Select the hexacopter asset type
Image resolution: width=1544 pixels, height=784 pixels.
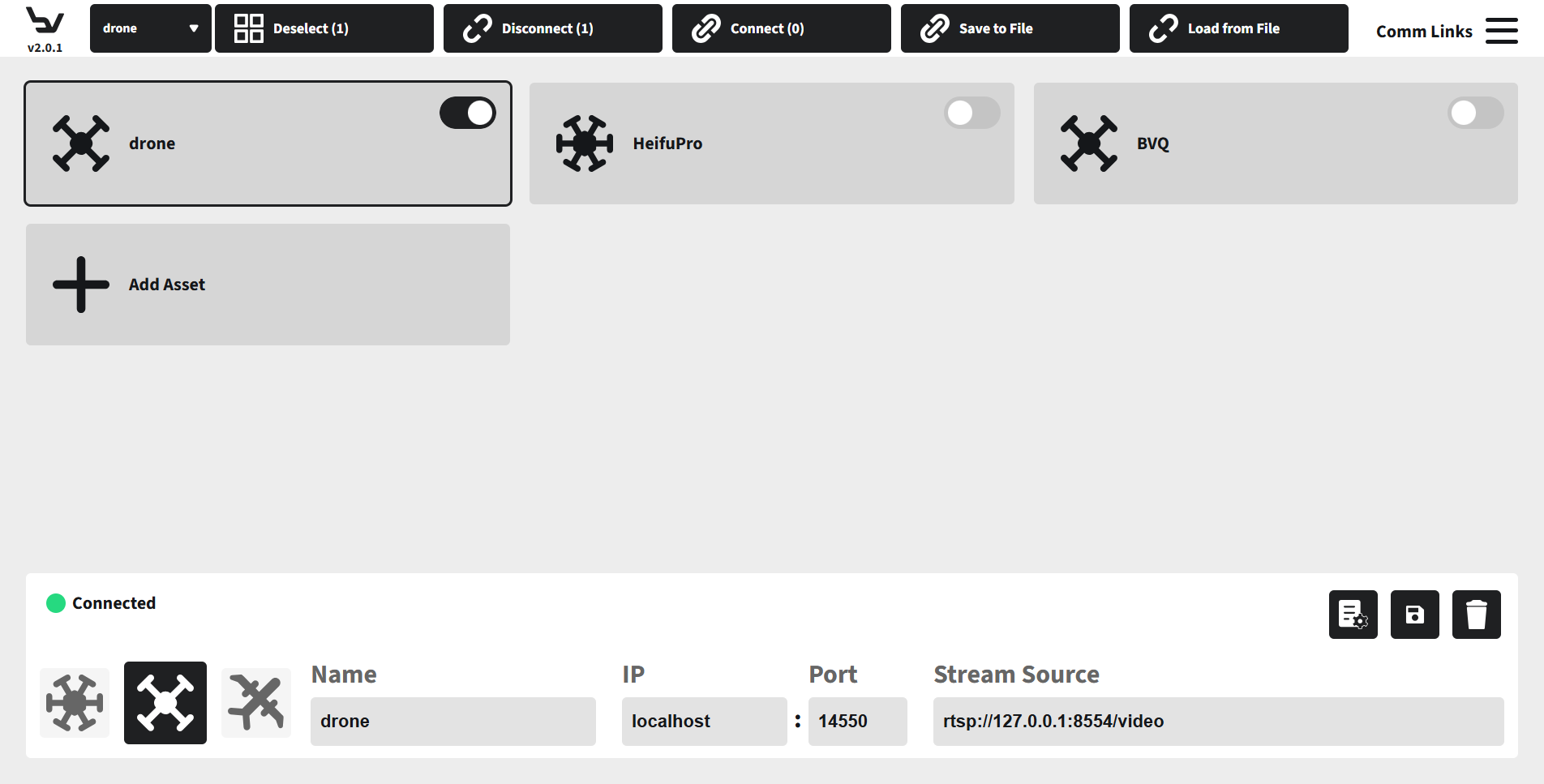74,702
